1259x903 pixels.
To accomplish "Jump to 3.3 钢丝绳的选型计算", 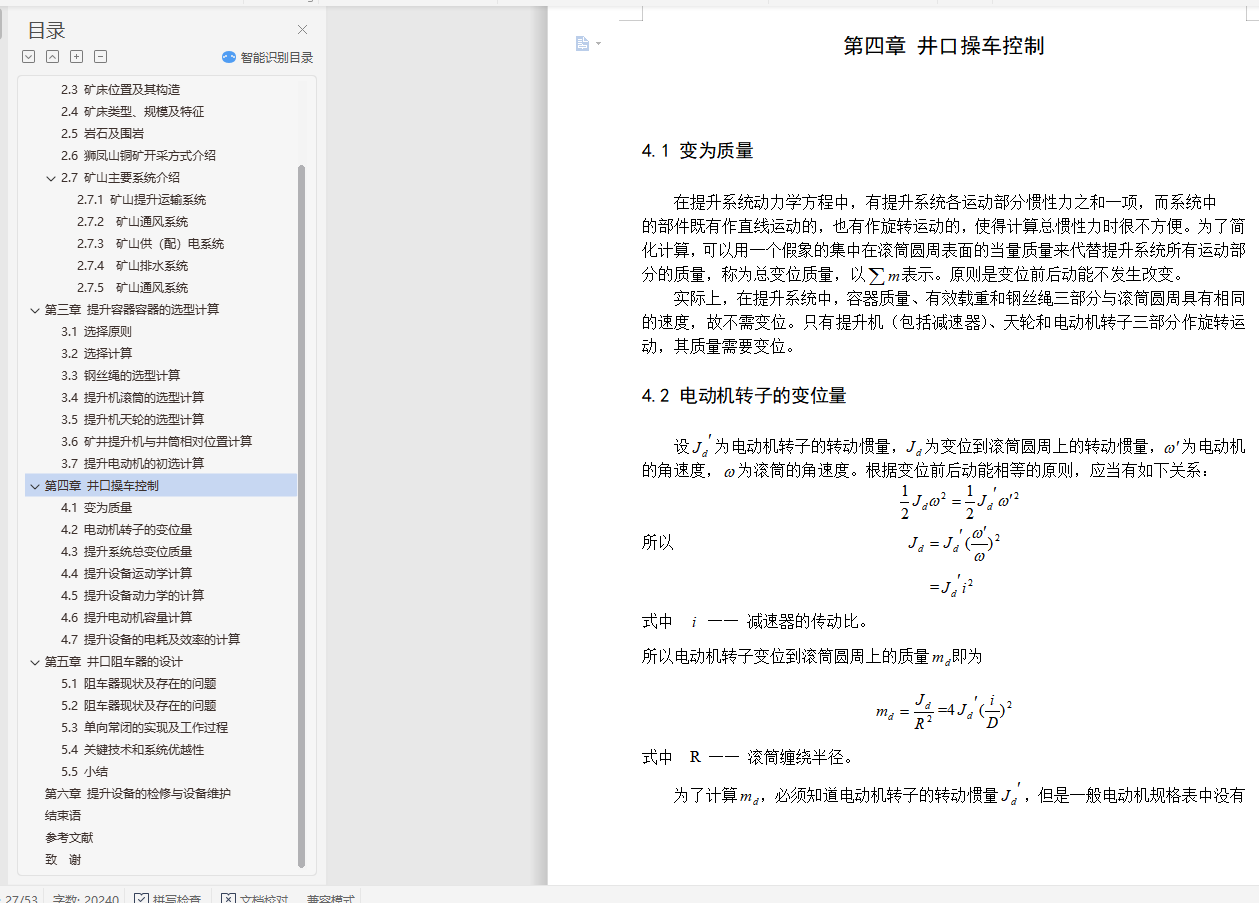I will [120, 376].
